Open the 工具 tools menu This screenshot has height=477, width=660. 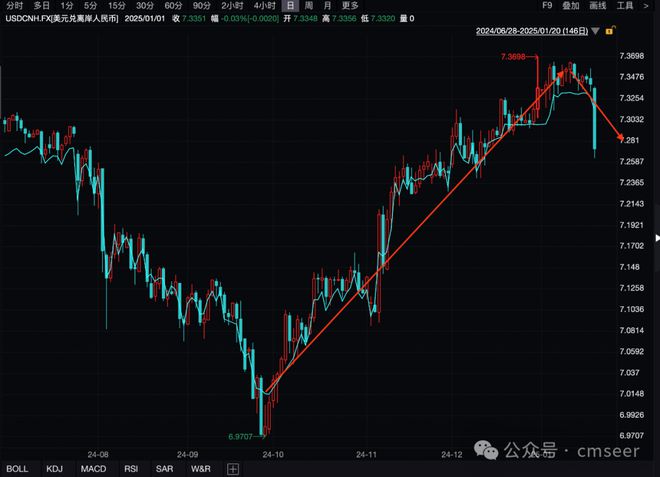click(625, 5)
